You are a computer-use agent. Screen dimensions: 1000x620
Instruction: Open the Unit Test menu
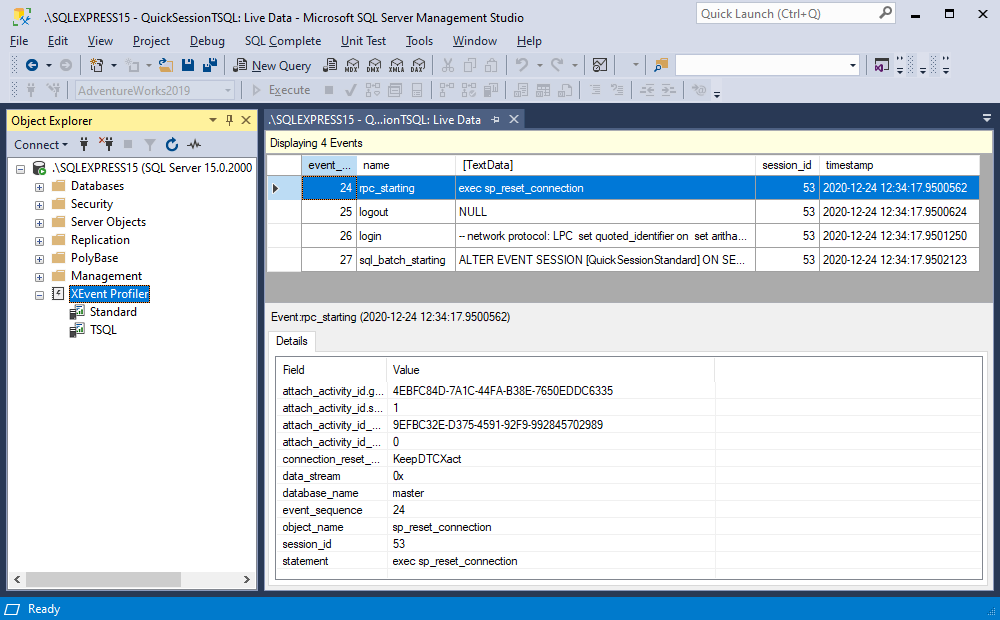(x=363, y=41)
